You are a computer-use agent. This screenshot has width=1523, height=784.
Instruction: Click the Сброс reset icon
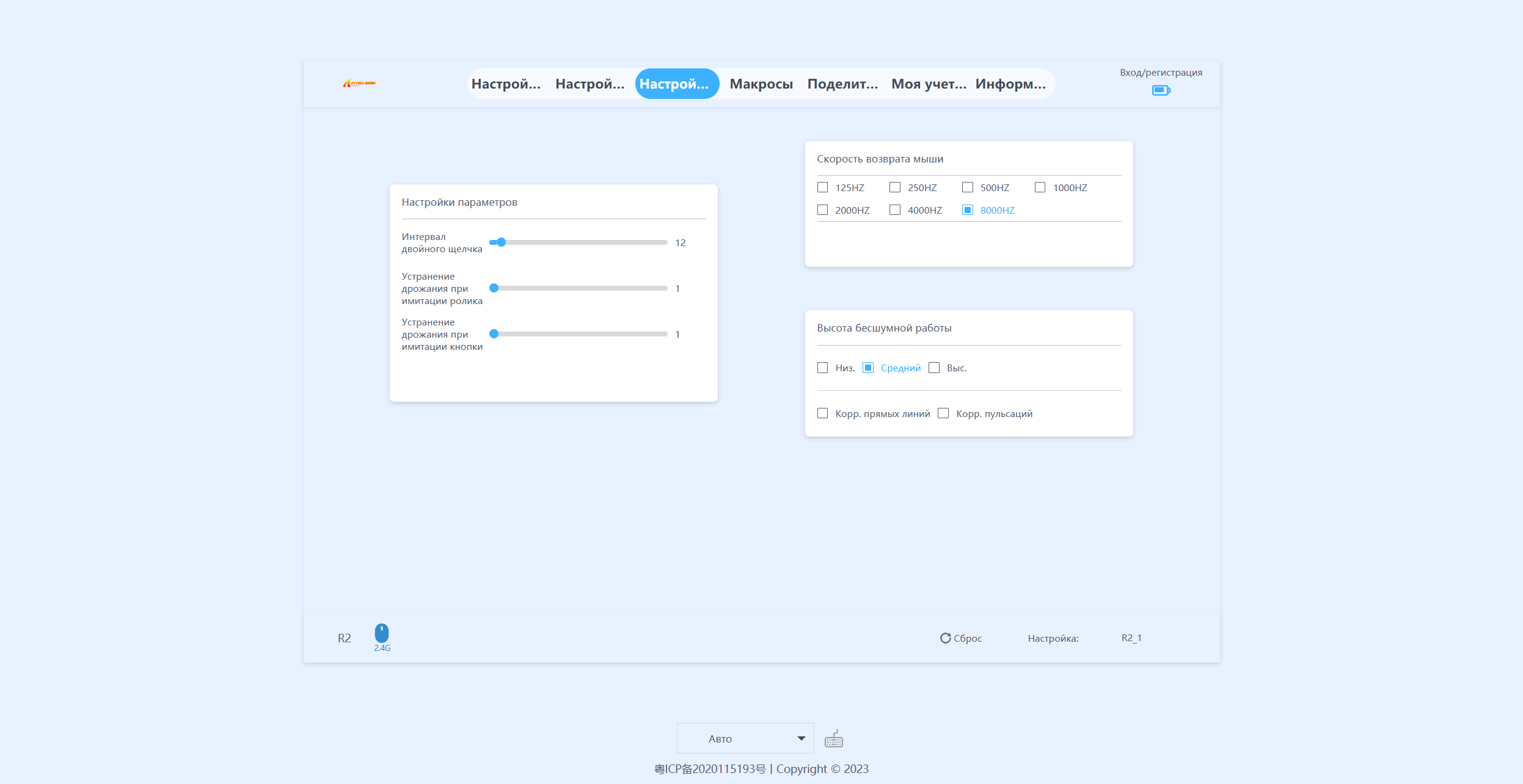(945, 638)
